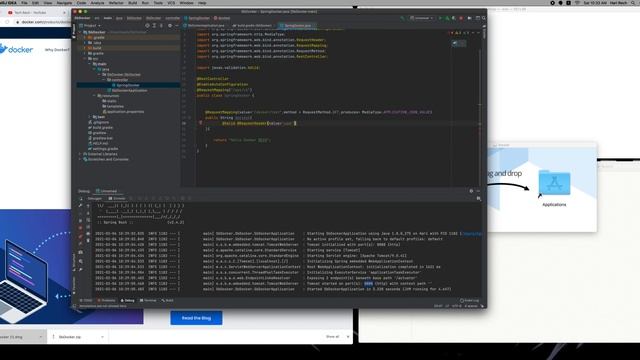Click Collapse All icon in Project panel header
This screenshot has height=360, width=640.
(x=161, y=26)
